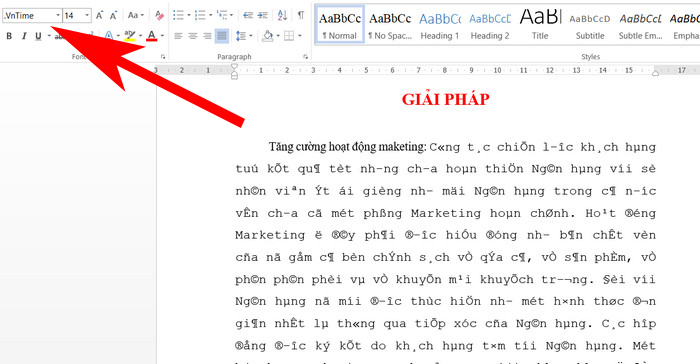Apply multilevel list formatting
The height and width of the screenshot is (364, 700).
click(222, 16)
